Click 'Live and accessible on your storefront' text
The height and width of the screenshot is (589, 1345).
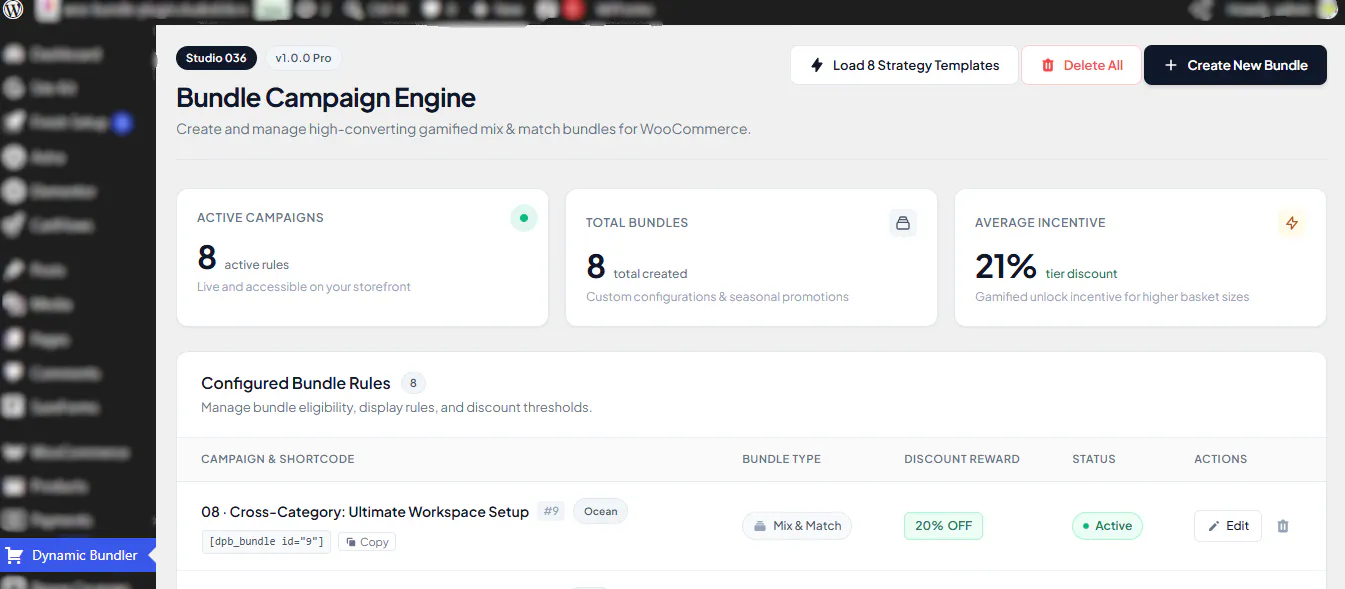(x=304, y=287)
